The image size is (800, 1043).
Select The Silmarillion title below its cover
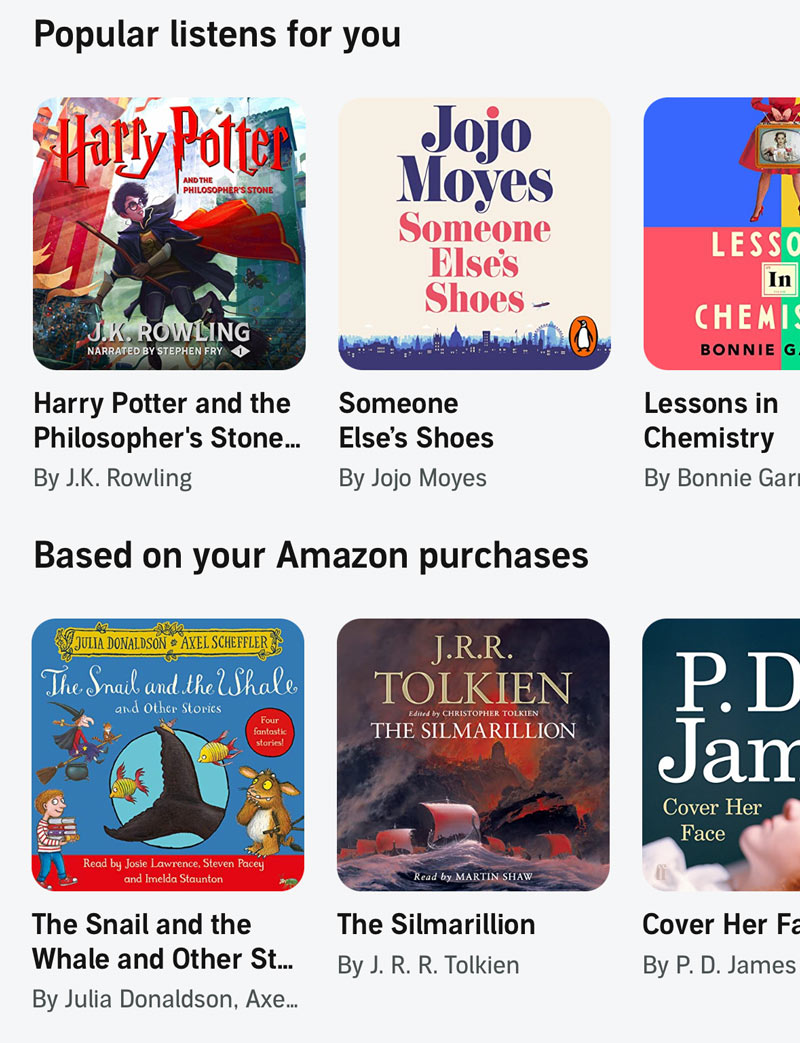[x=436, y=924]
